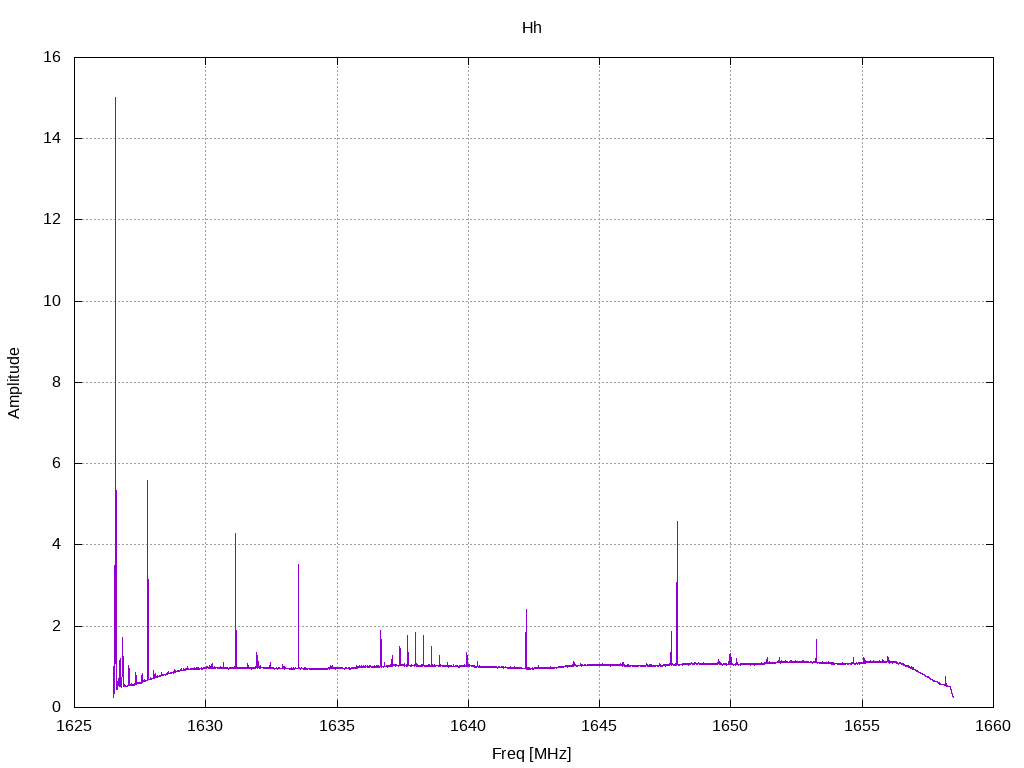
Task: Click the spike peak near 1648 MHz
Action: point(677,522)
